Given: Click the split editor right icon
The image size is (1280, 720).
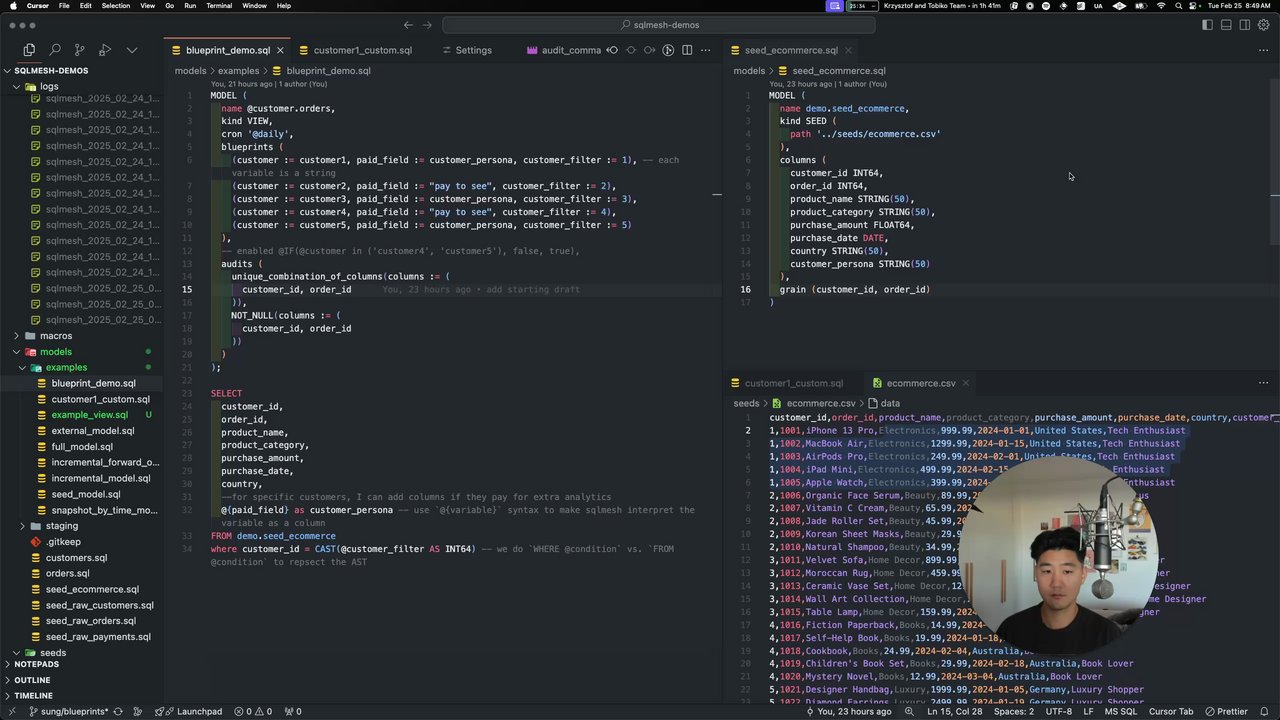Looking at the screenshot, I should click(x=688, y=50).
